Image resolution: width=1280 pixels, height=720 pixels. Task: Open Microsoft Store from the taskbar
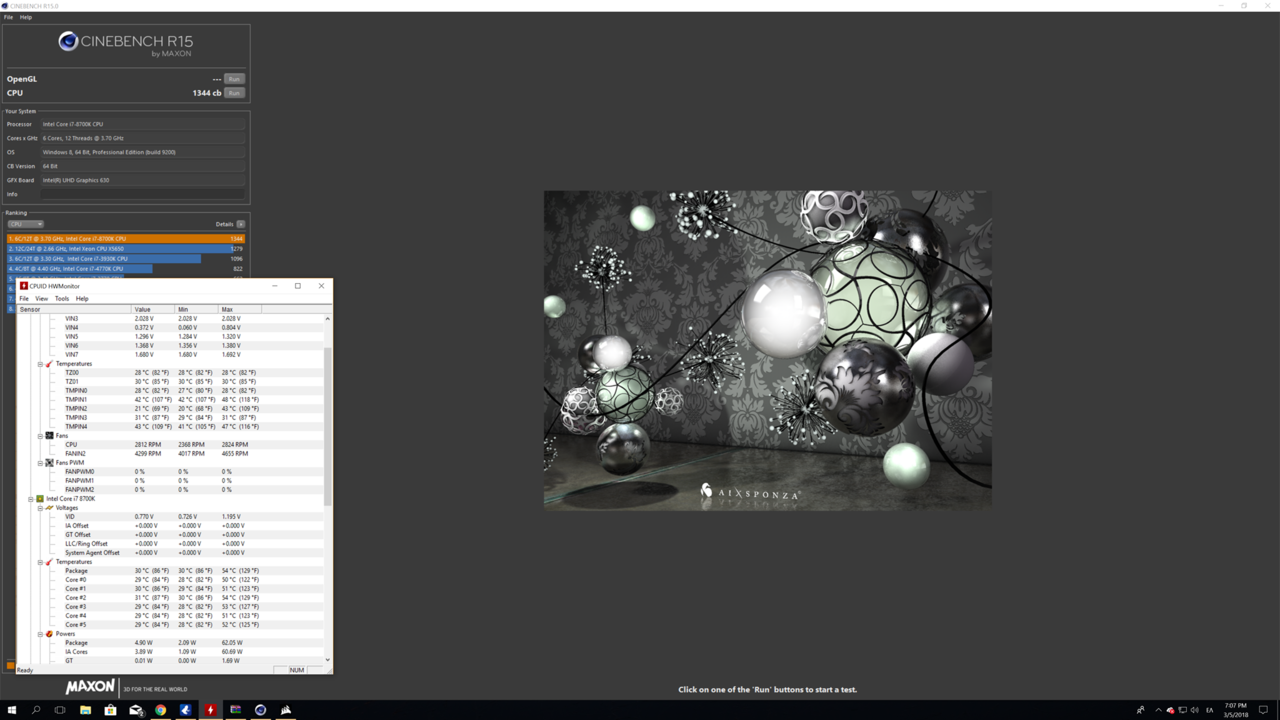(110, 710)
